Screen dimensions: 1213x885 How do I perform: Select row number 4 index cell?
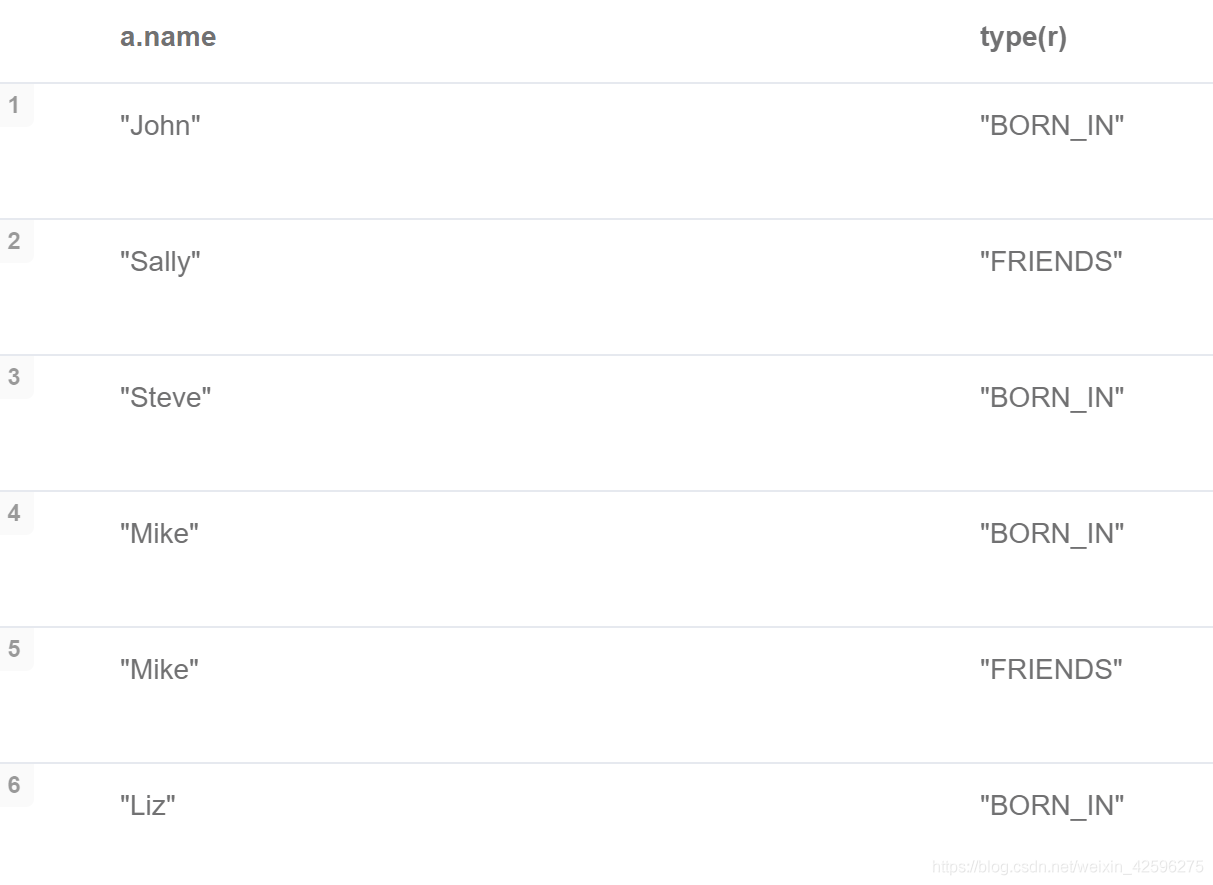coord(14,513)
